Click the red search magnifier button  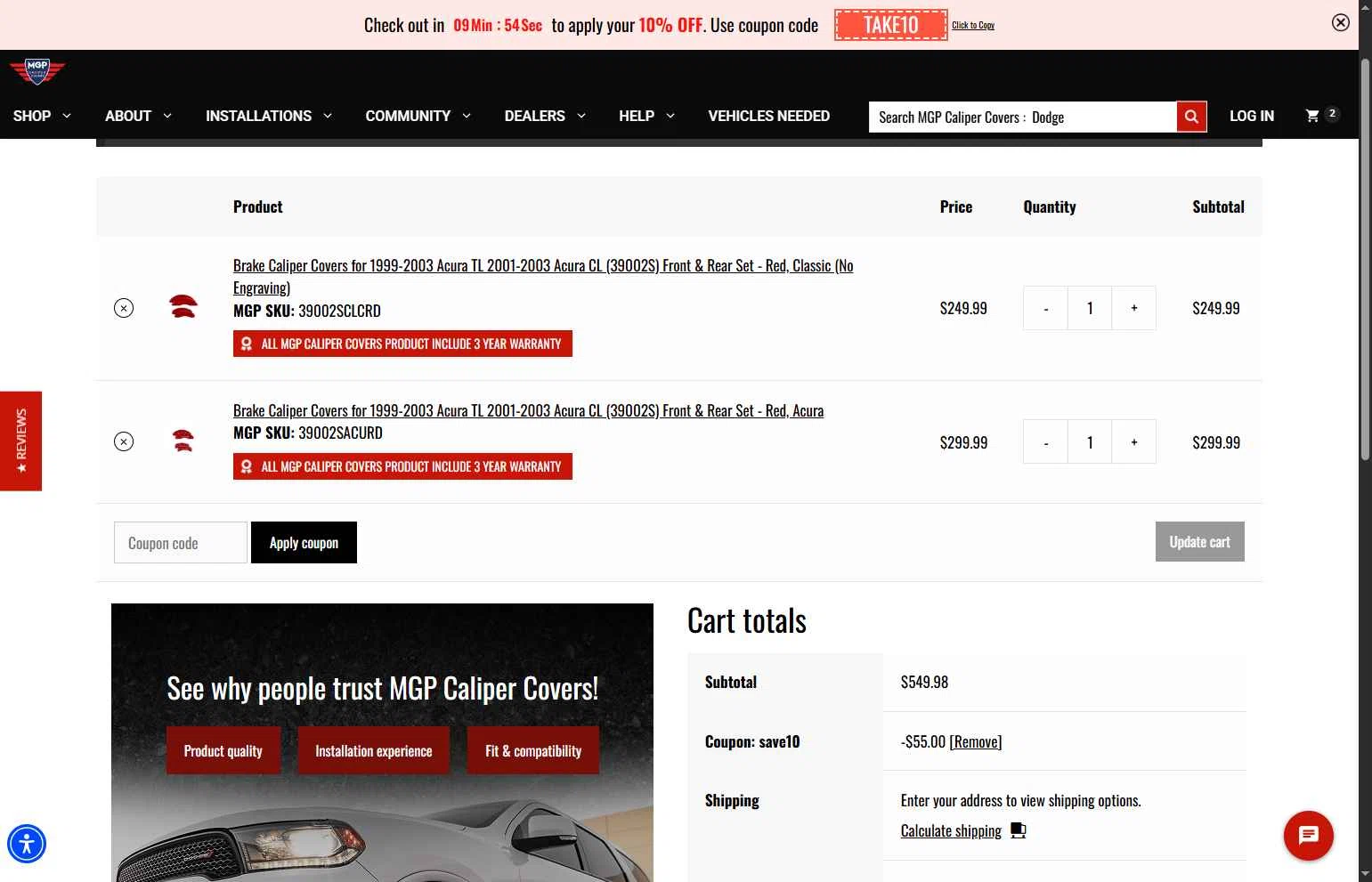coord(1191,117)
